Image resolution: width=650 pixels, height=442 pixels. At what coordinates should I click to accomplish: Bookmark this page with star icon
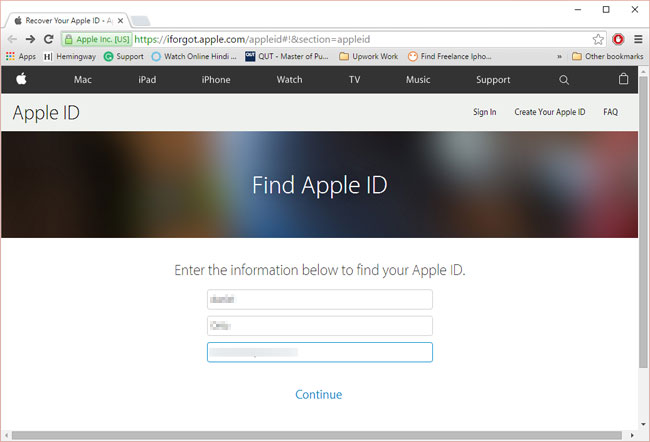598,39
